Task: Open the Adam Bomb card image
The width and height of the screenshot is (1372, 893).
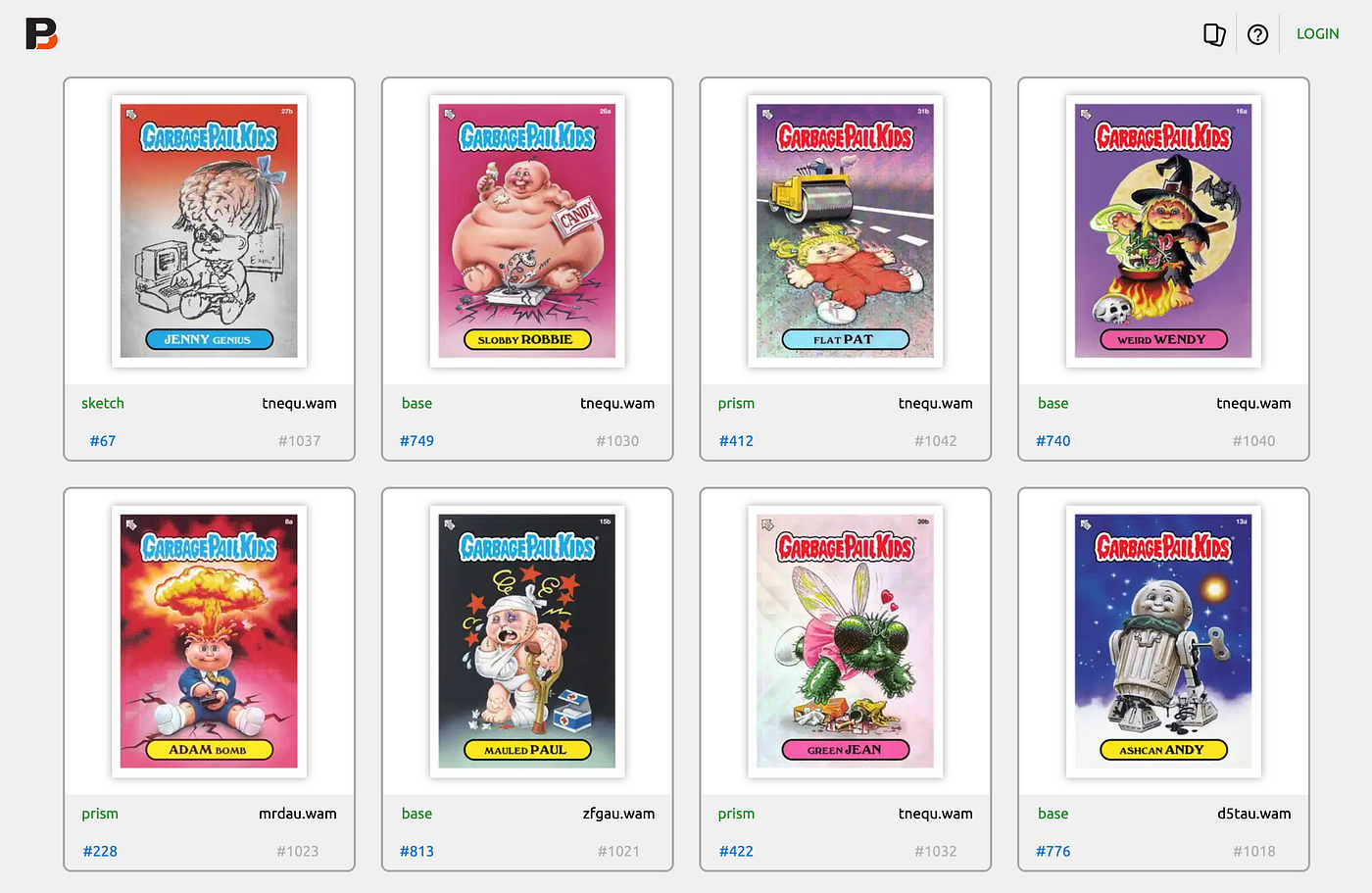Action: coord(209,641)
